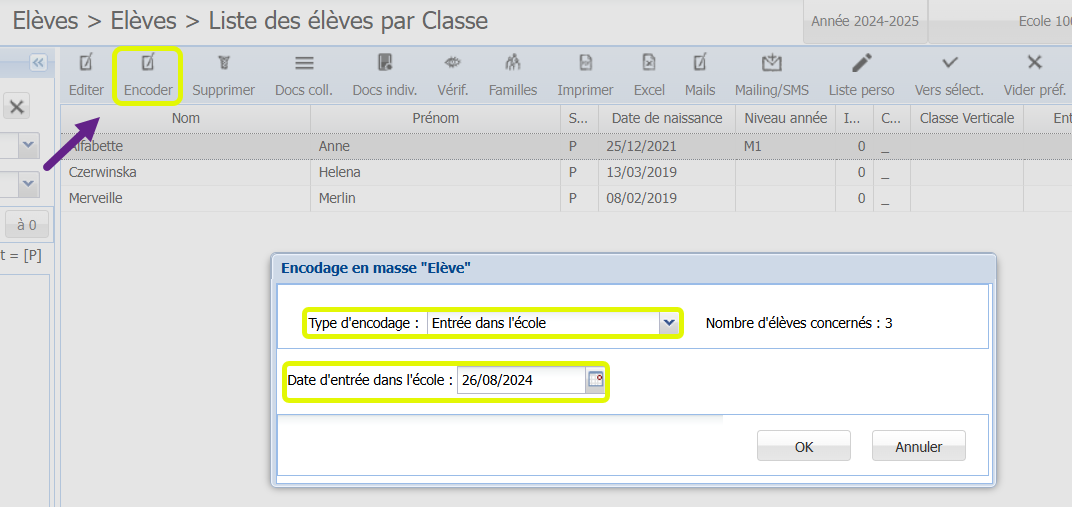Screen dimensions: 1072x507
Task: Click the Supprimer delete icon
Action: [223, 64]
